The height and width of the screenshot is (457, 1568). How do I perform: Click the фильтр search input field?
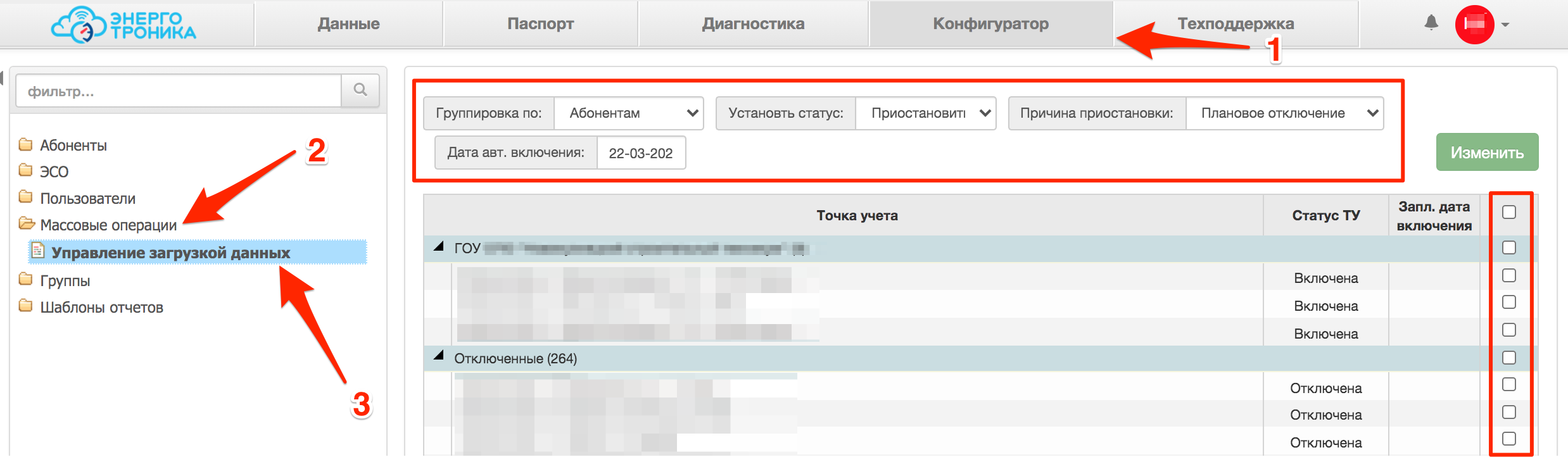coord(179,91)
